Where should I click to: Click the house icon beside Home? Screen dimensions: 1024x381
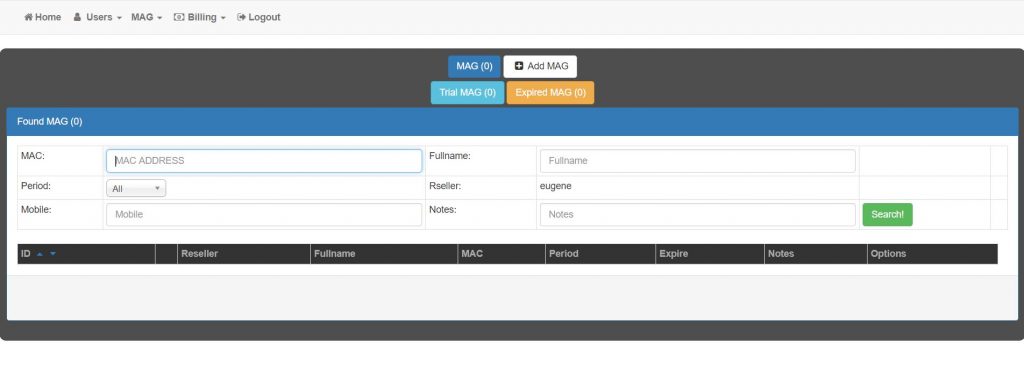(28, 17)
